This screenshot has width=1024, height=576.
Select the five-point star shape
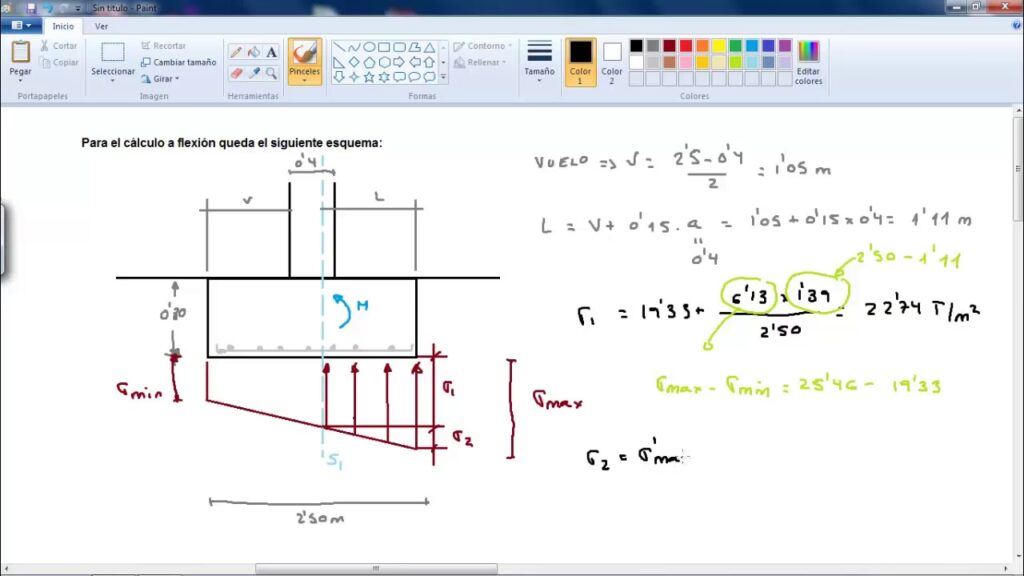coord(369,76)
